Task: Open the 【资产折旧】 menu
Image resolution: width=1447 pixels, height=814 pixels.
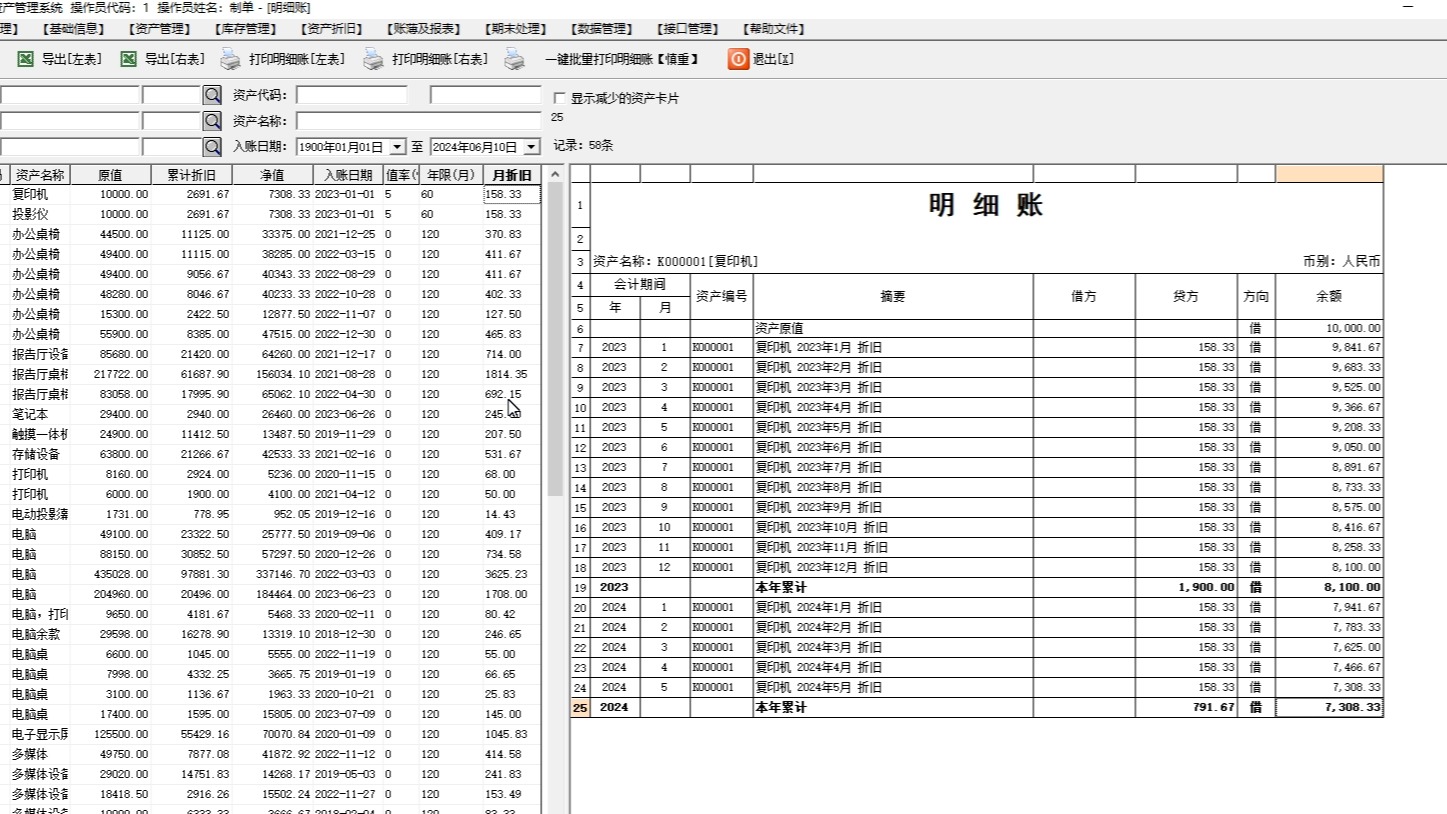Action: click(332, 29)
